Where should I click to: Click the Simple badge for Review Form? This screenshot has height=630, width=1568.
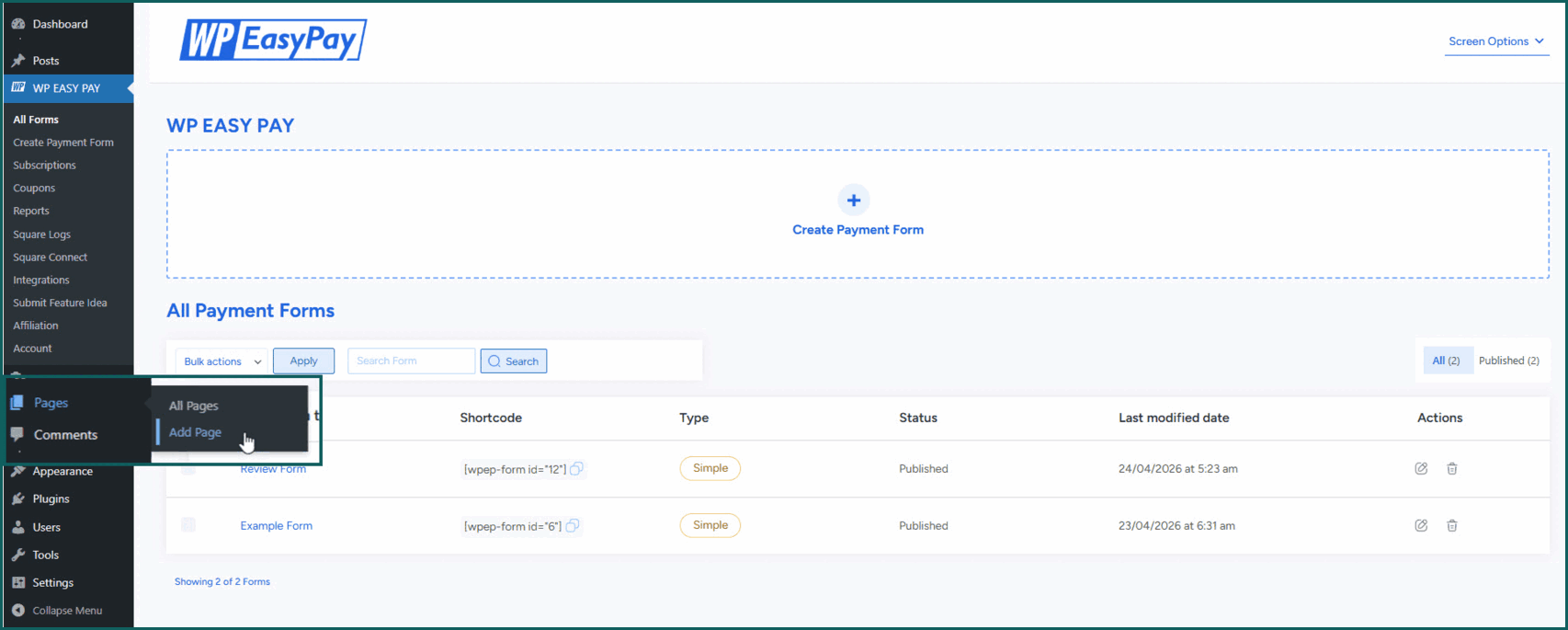click(710, 468)
